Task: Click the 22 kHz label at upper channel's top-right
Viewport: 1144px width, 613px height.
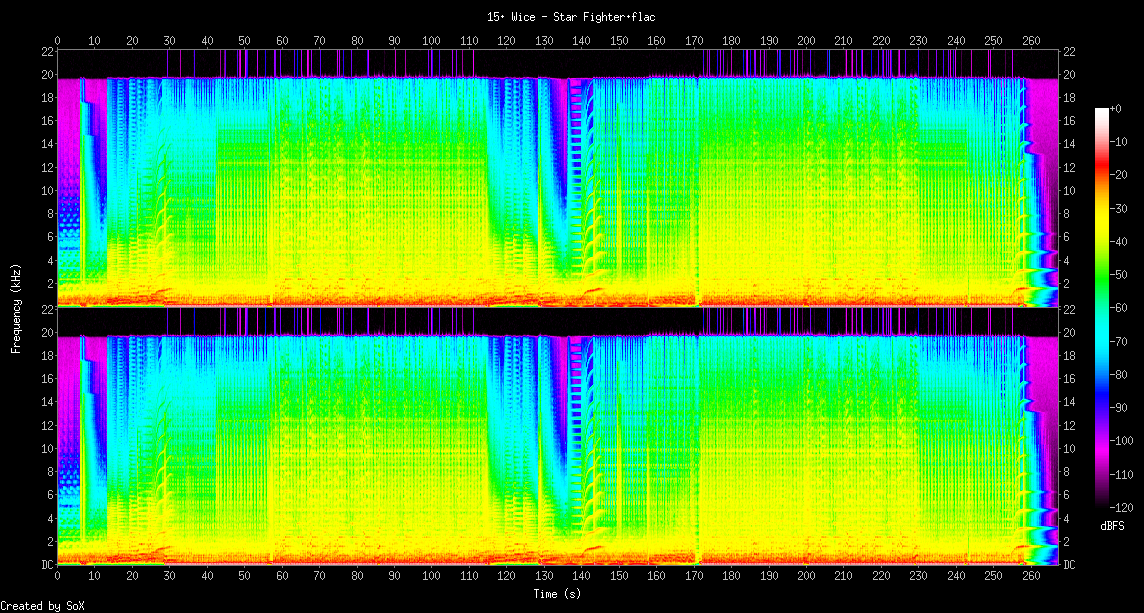Action: point(1068,52)
